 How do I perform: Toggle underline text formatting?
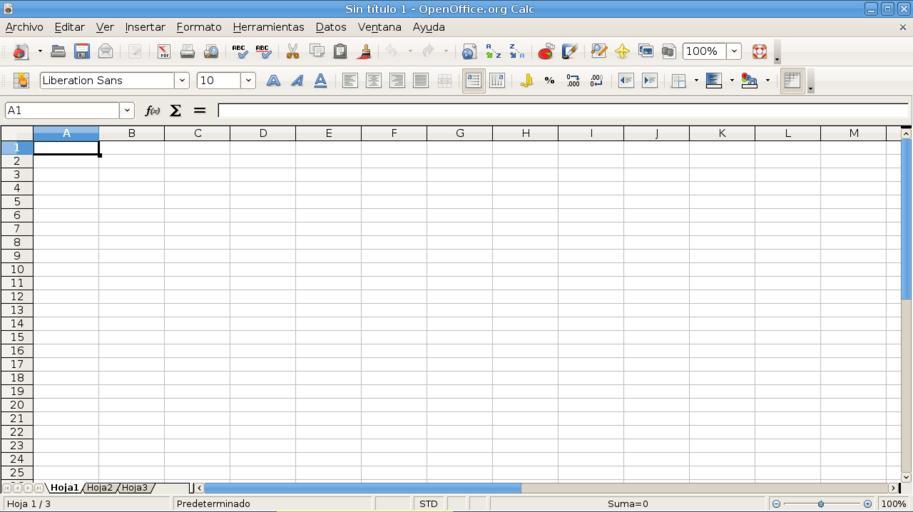[320, 81]
